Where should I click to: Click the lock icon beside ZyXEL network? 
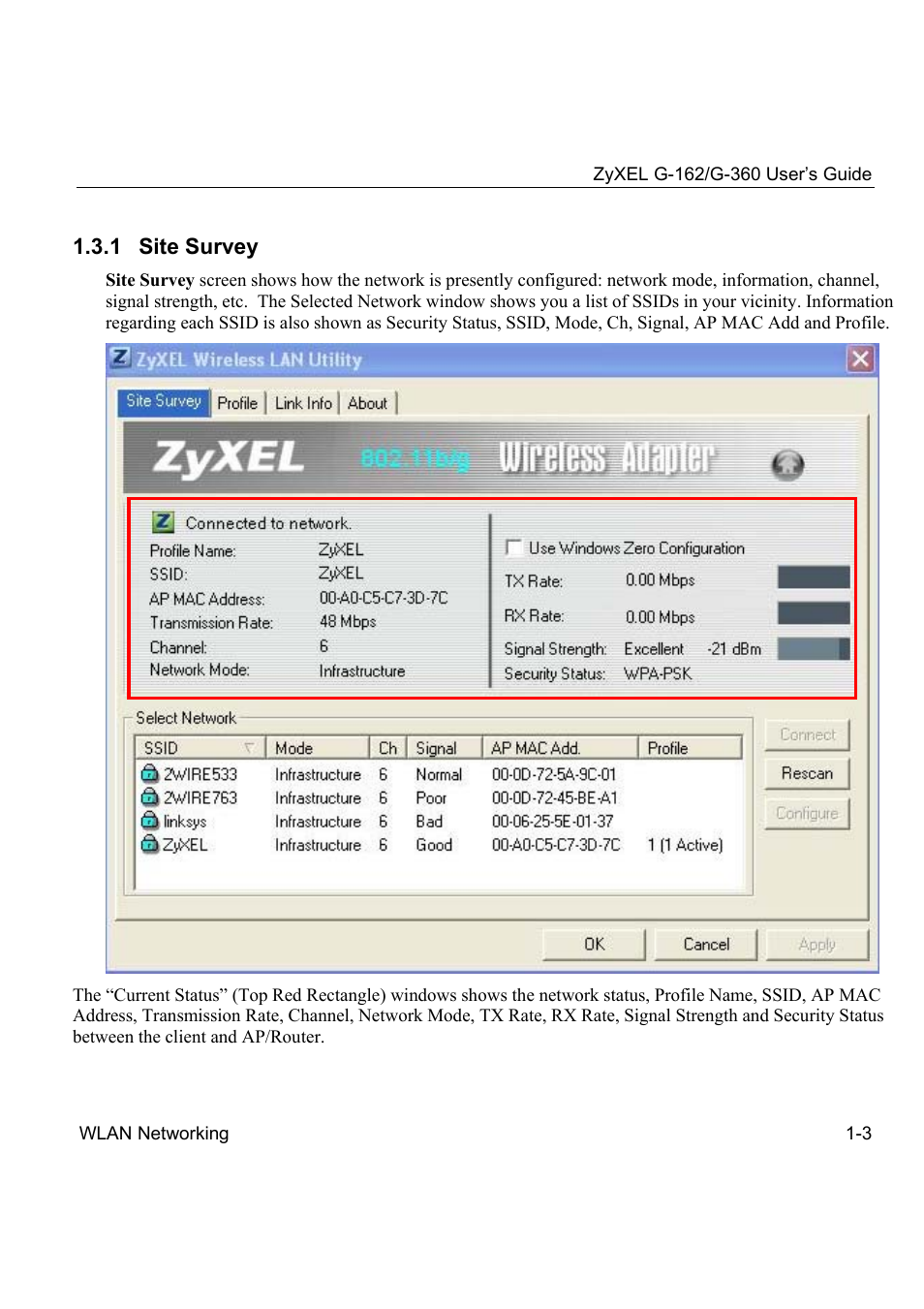[150, 843]
